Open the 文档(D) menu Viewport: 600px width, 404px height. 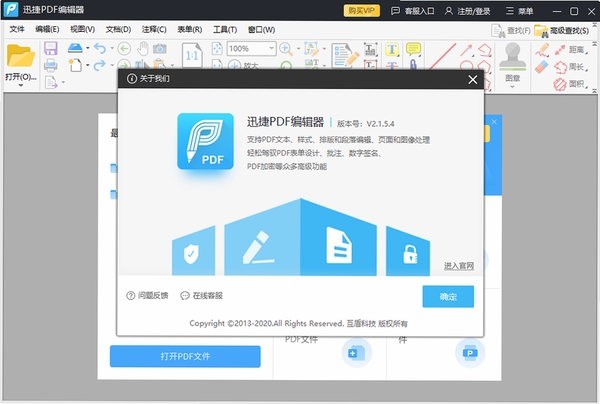pos(118,29)
